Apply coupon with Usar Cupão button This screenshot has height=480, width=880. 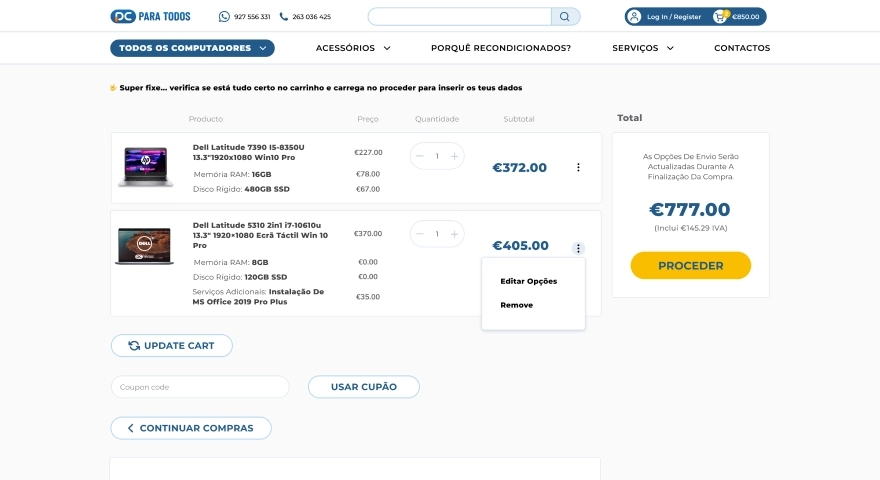tap(364, 387)
